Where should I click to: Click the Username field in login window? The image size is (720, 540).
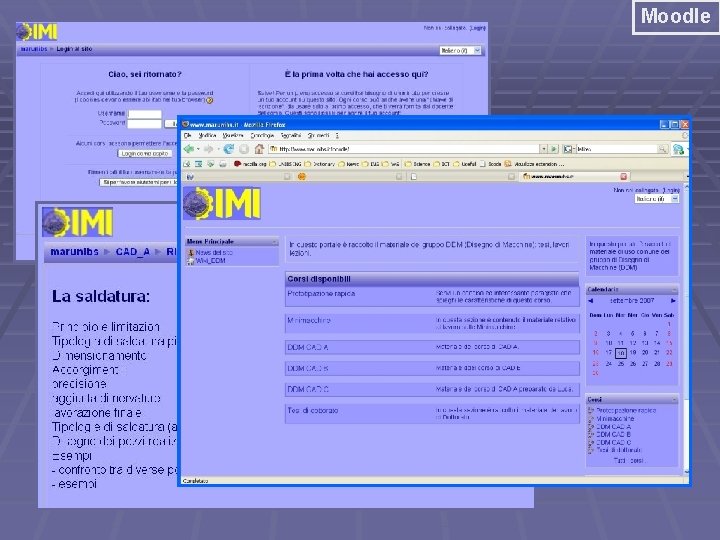145,114
